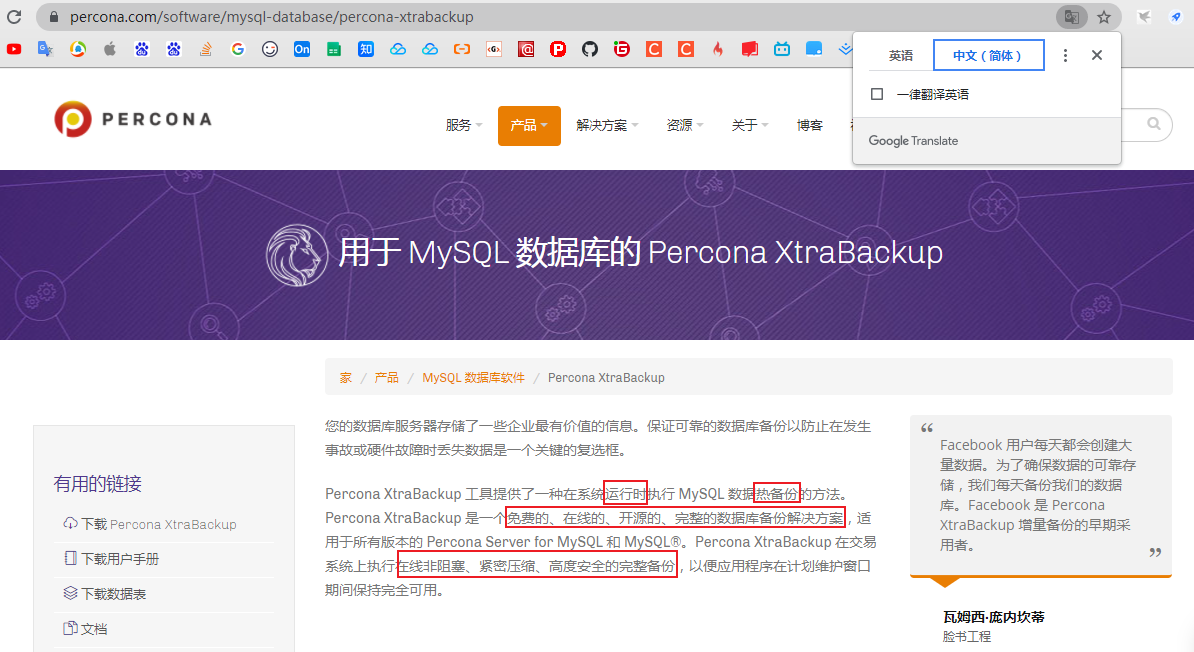The height and width of the screenshot is (652, 1194).
Task: Open the Bilibili TV bookmark
Action: click(781, 50)
